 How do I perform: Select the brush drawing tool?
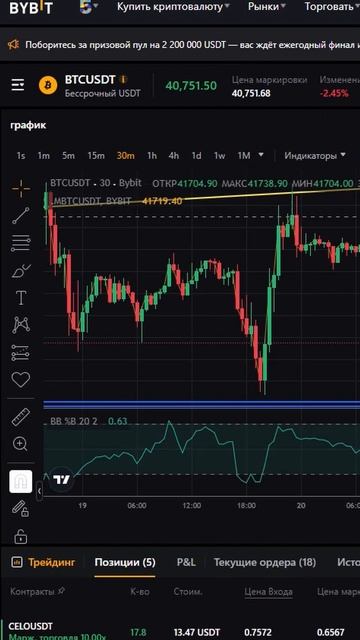tap(21, 271)
